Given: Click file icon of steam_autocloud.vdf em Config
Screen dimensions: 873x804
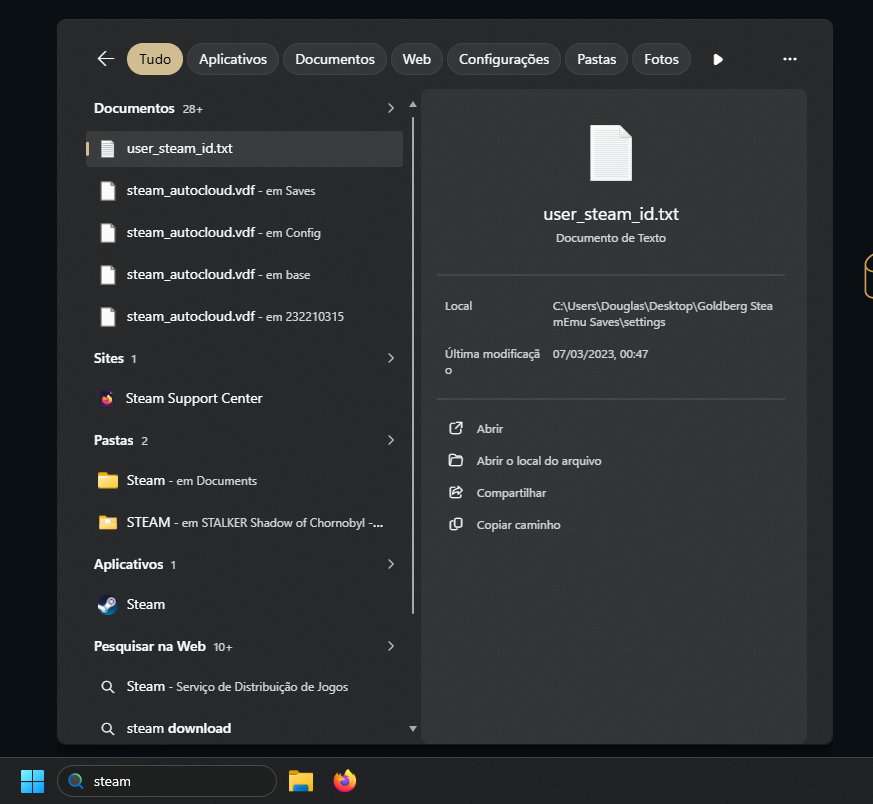Looking at the screenshot, I should tap(107, 233).
